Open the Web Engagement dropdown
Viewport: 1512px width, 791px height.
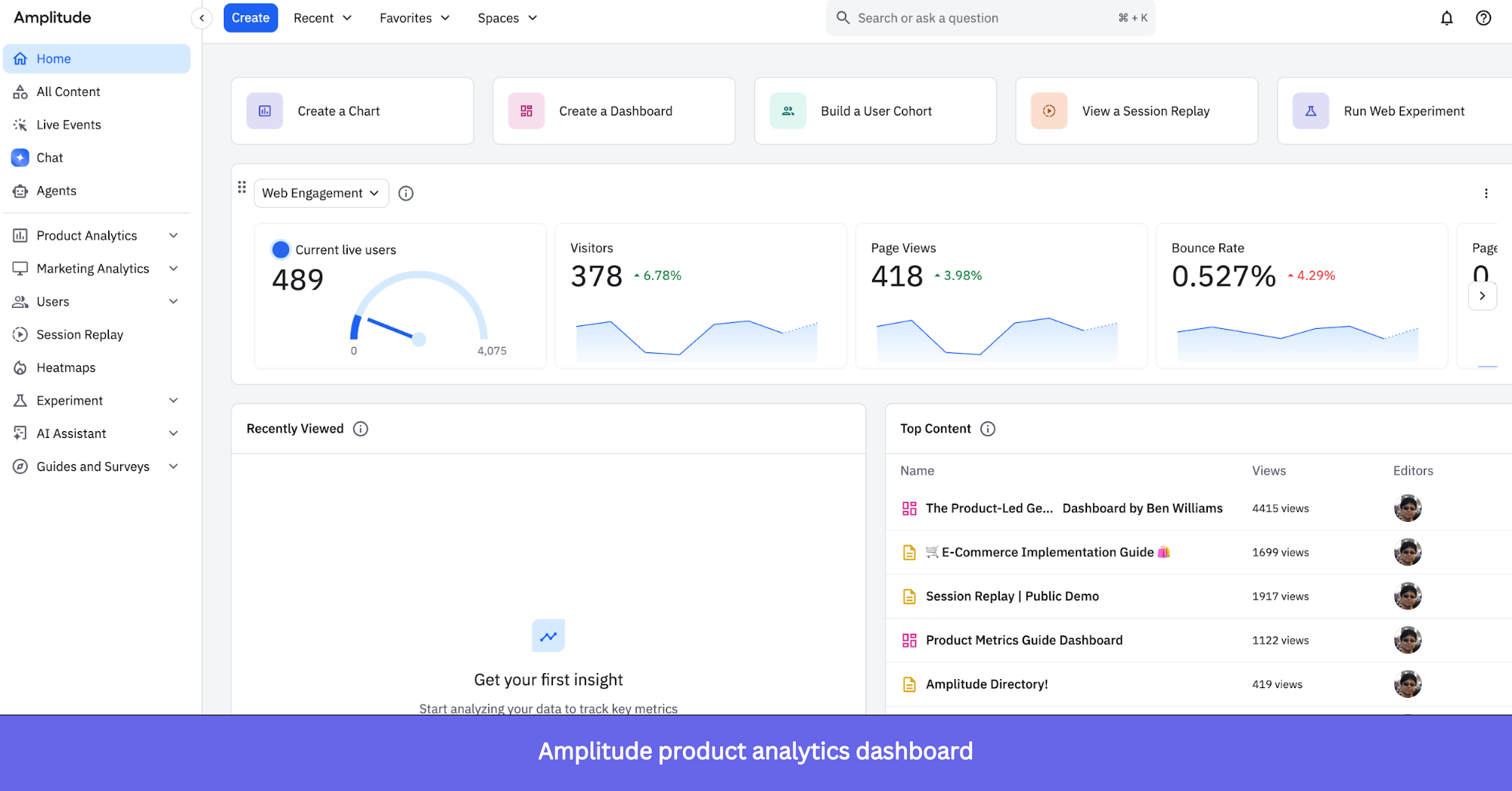click(x=321, y=193)
